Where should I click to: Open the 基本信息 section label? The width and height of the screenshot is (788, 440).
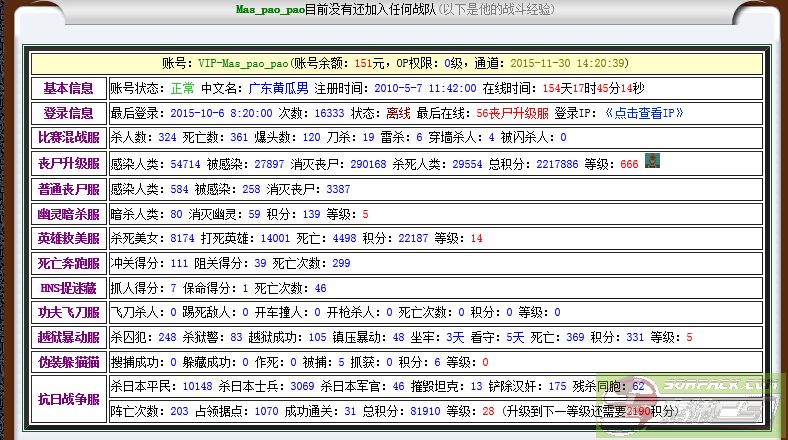(x=68, y=88)
